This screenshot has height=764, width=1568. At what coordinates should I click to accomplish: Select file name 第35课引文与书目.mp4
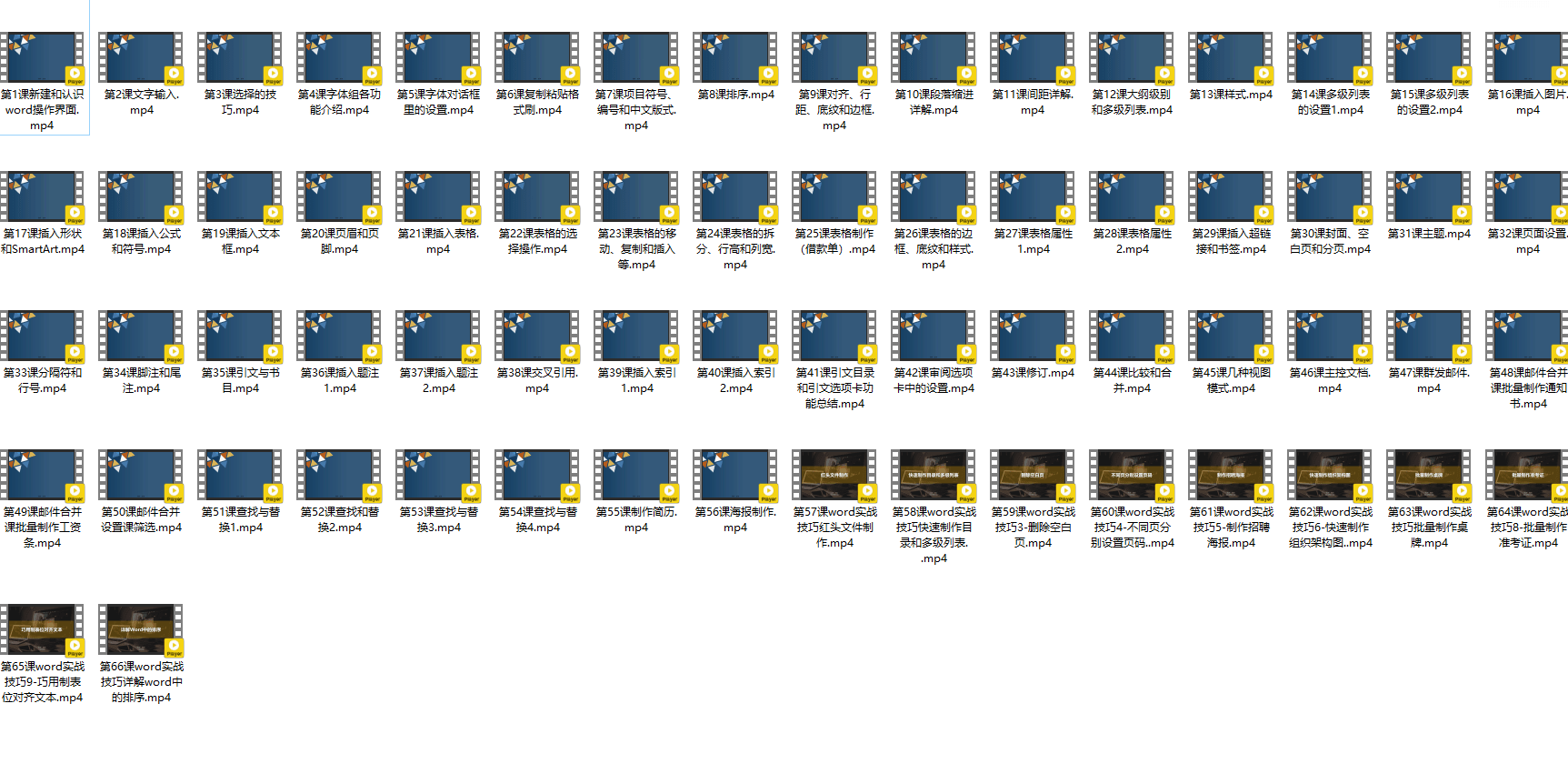(x=240, y=380)
